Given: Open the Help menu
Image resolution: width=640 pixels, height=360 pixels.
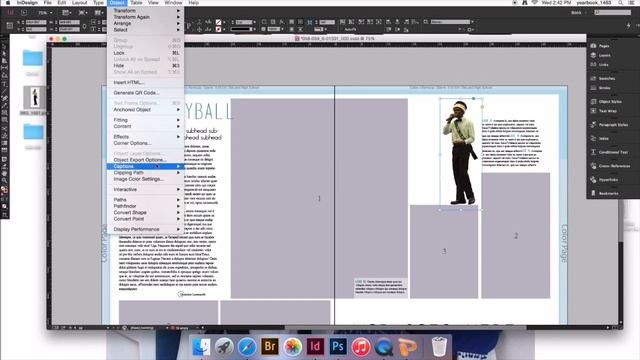Looking at the screenshot, I should click(x=193, y=2).
